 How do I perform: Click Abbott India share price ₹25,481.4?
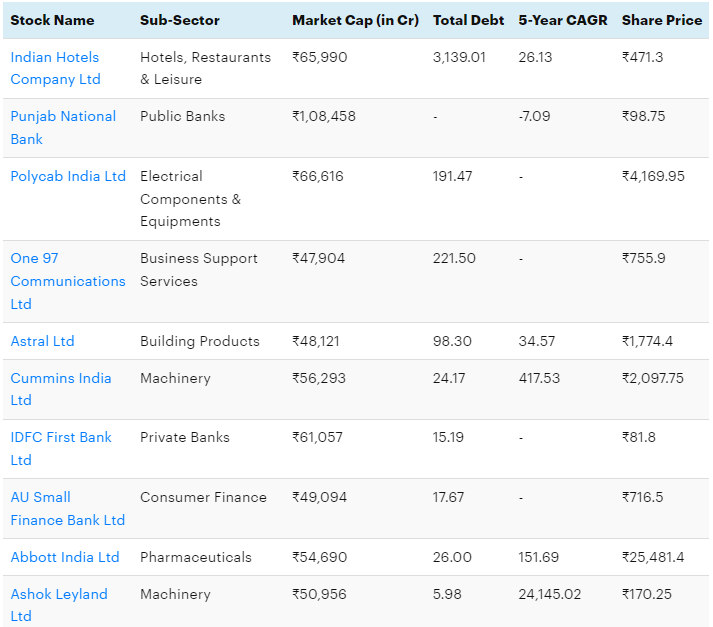pyautogui.click(x=653, y=557)
